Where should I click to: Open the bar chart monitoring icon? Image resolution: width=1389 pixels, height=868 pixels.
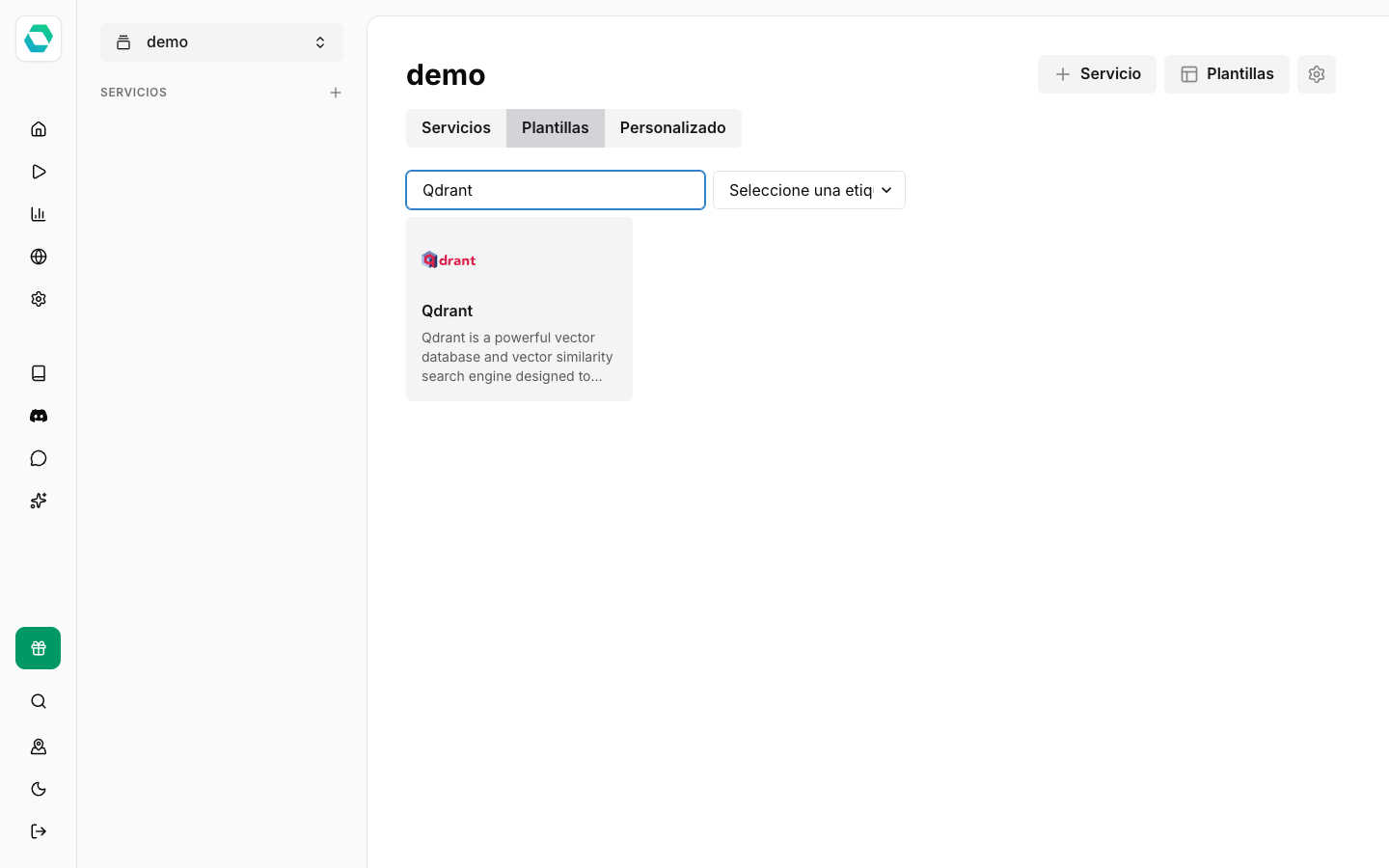coord(39,214)
